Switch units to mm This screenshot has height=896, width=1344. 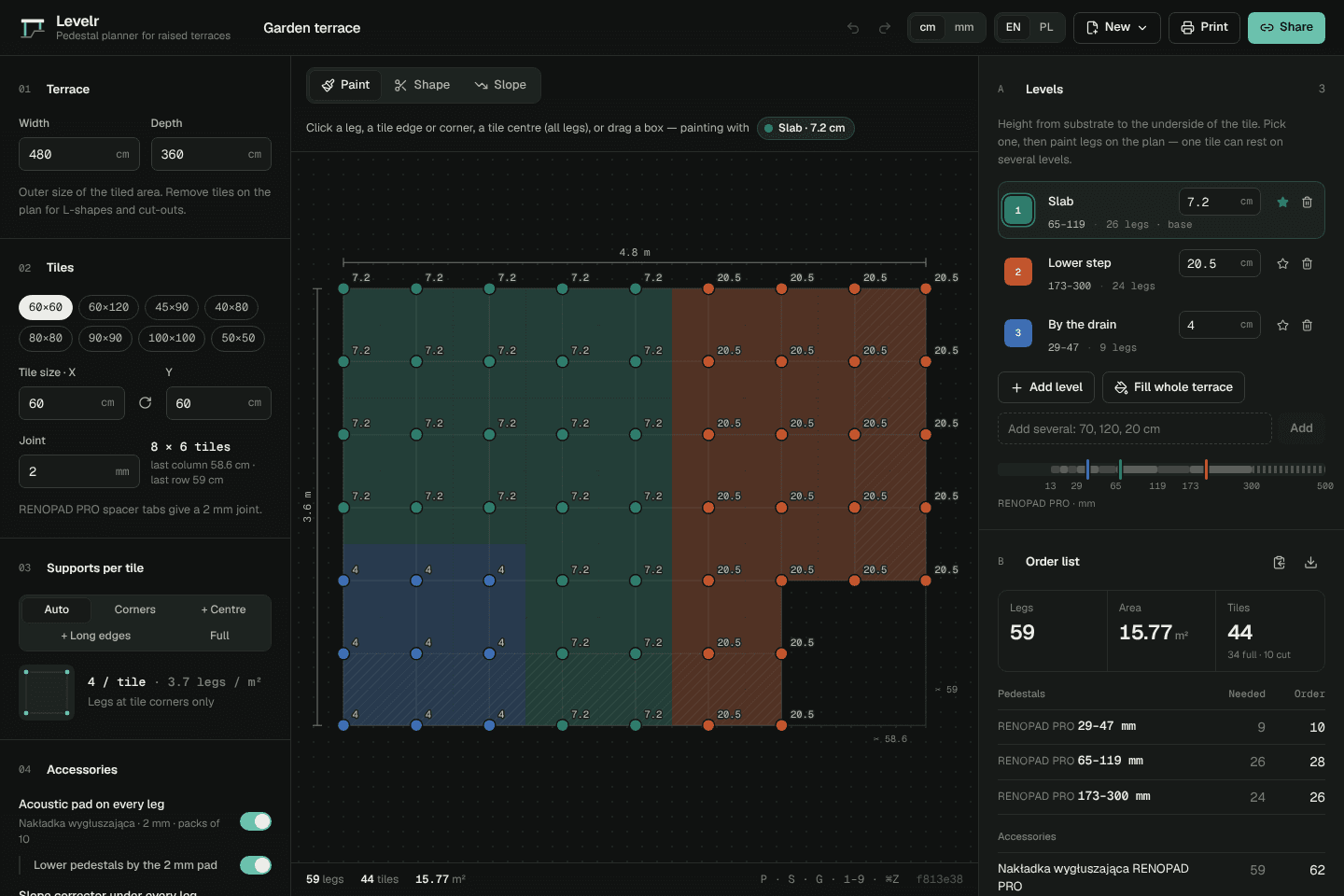[x=964, y=27]
